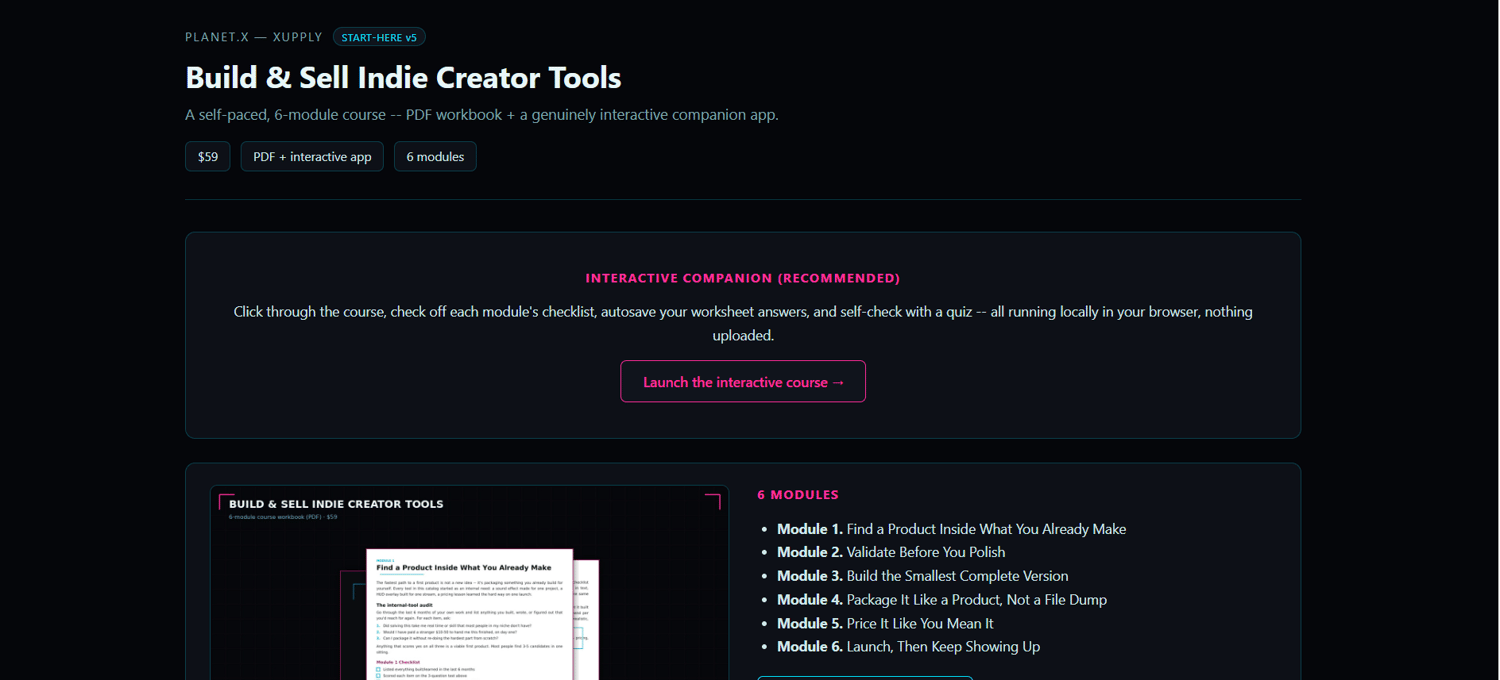Click the teal outlined button below the module list
The width and height of the screenshot is (1500, 680).
865,678
